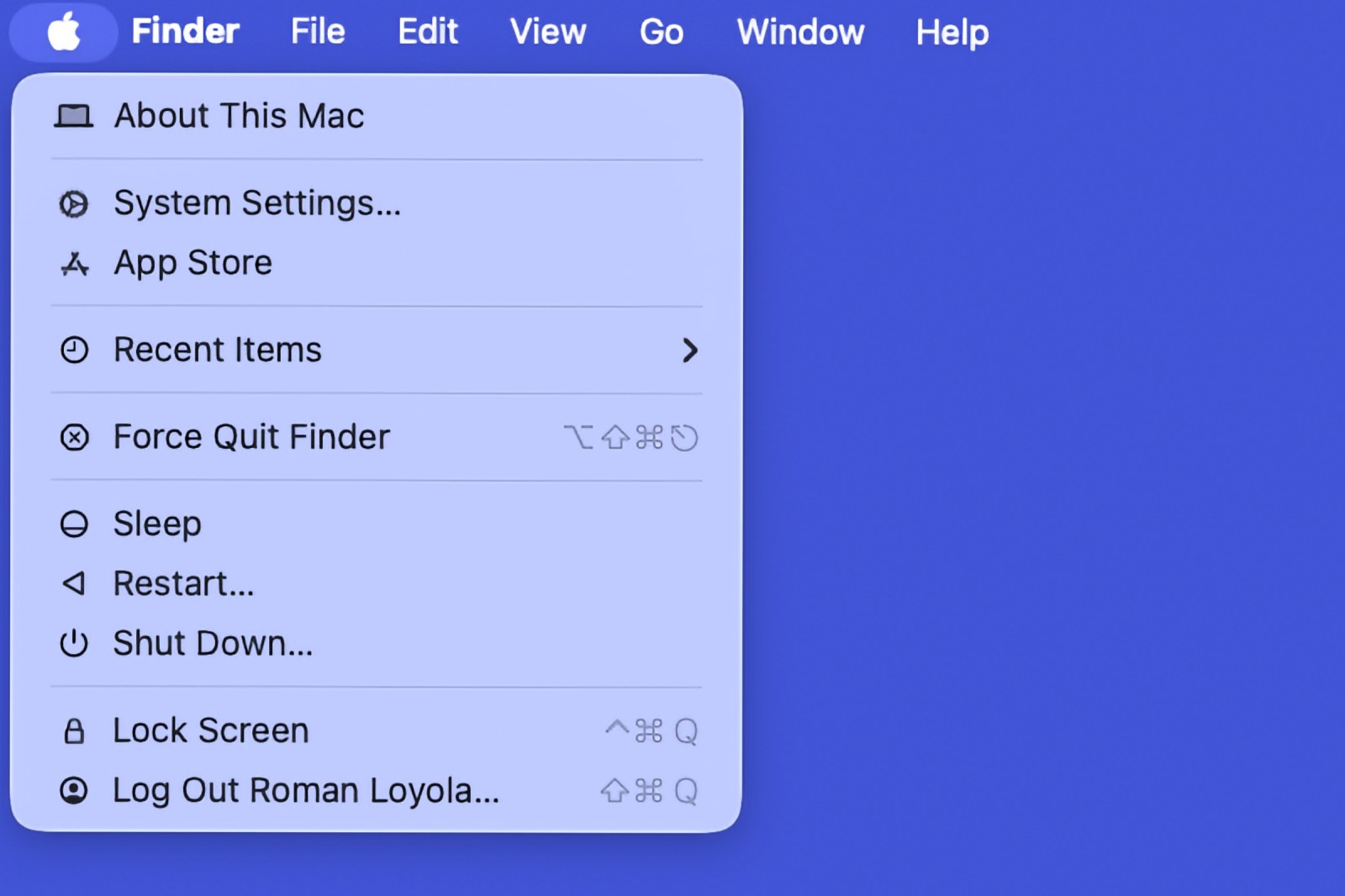Open the Help menu
Screen dimensions: 1345x896
[x=952, y=32]
